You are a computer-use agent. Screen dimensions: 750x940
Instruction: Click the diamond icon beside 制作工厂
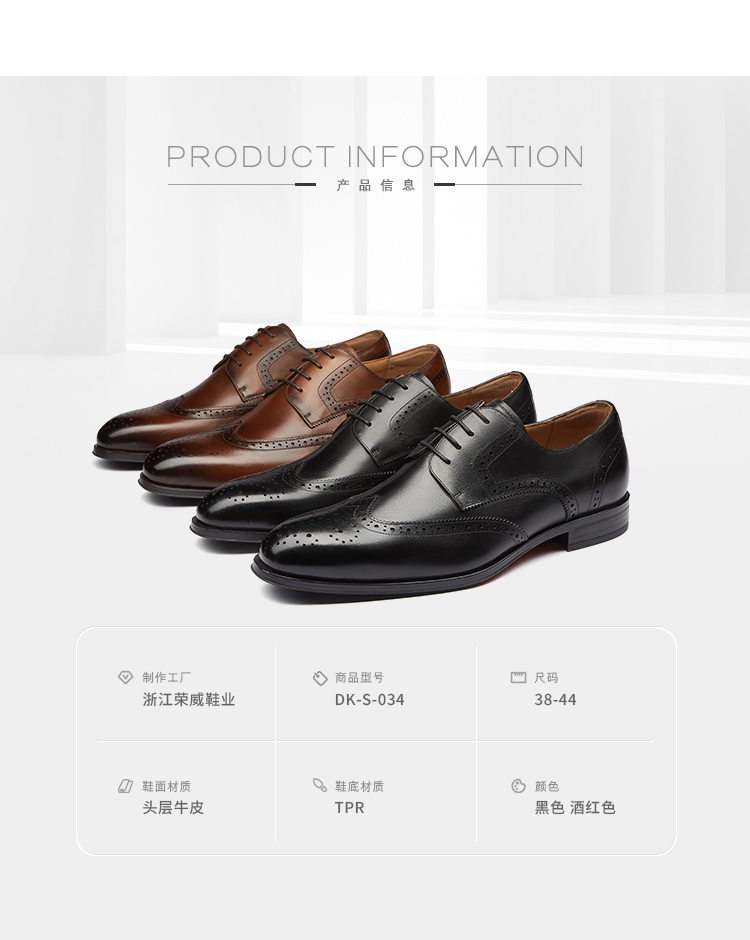pyautogui.click(x=125, y=677)
